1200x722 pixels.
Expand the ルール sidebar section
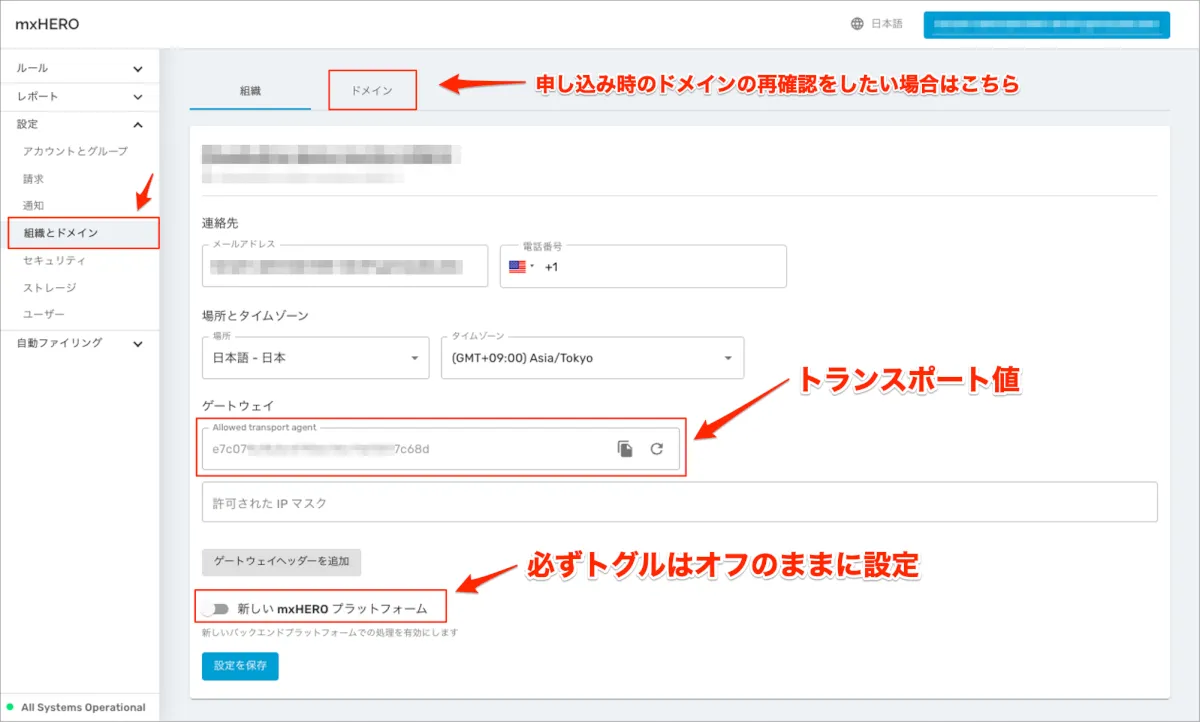click(x=80, y=68)
